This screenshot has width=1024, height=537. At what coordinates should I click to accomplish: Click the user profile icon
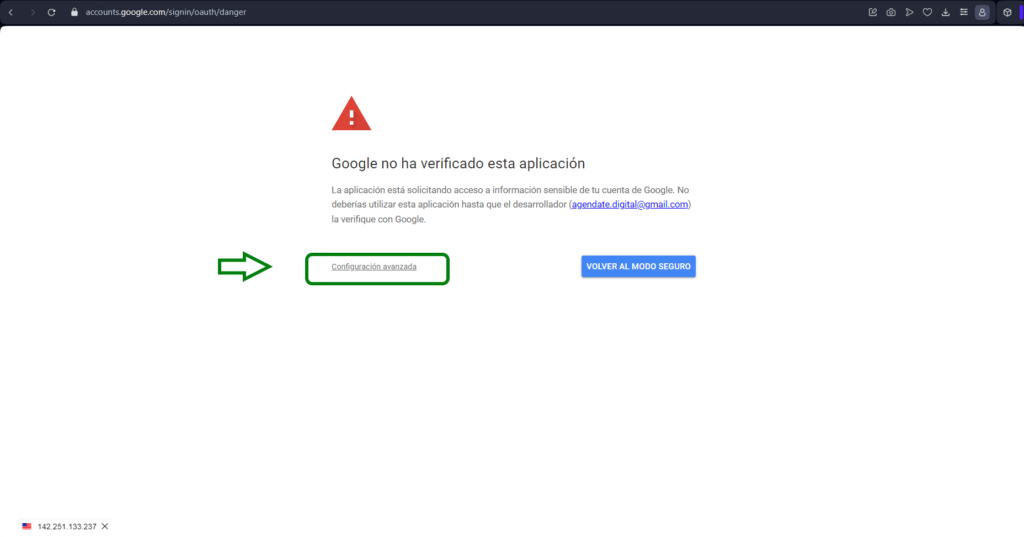[x=982, y=12]
